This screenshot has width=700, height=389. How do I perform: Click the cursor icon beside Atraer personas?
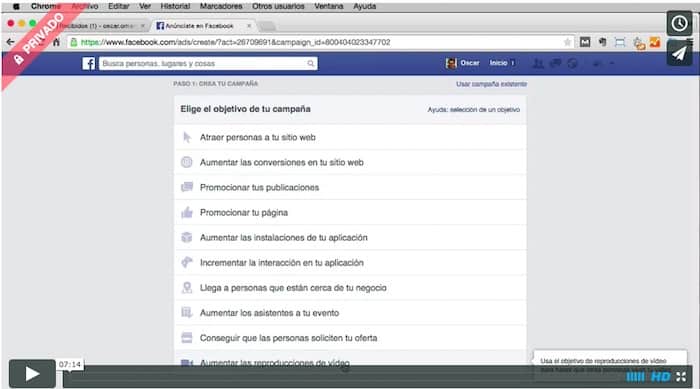pos(187,137)
